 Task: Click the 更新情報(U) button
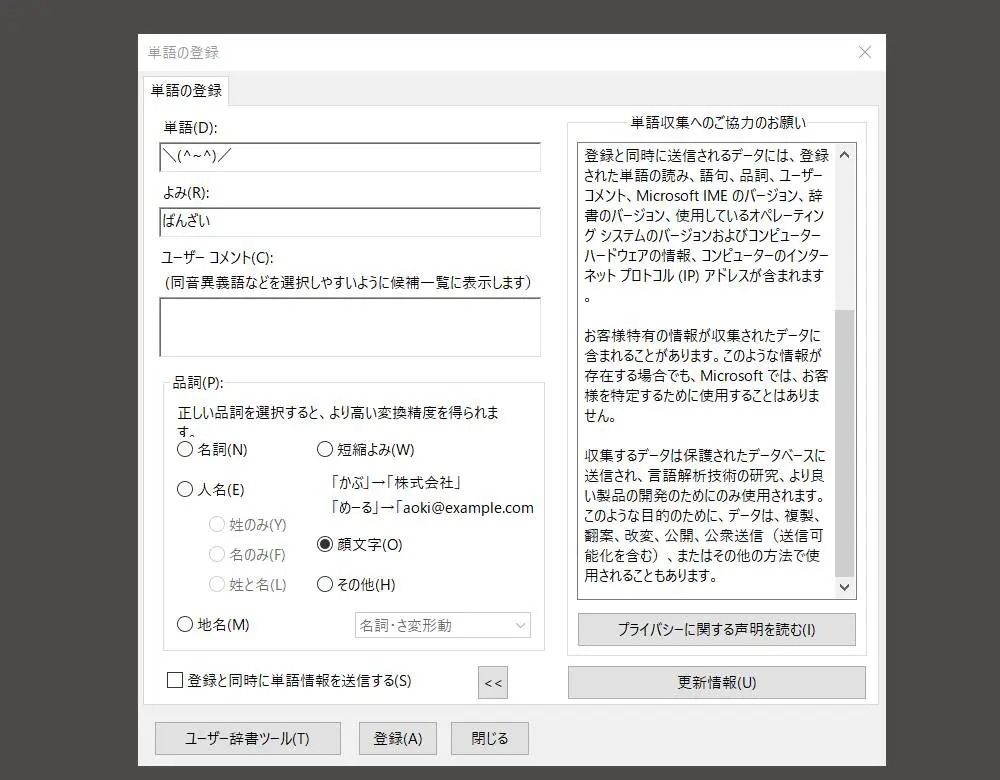(x=716, y=683)
